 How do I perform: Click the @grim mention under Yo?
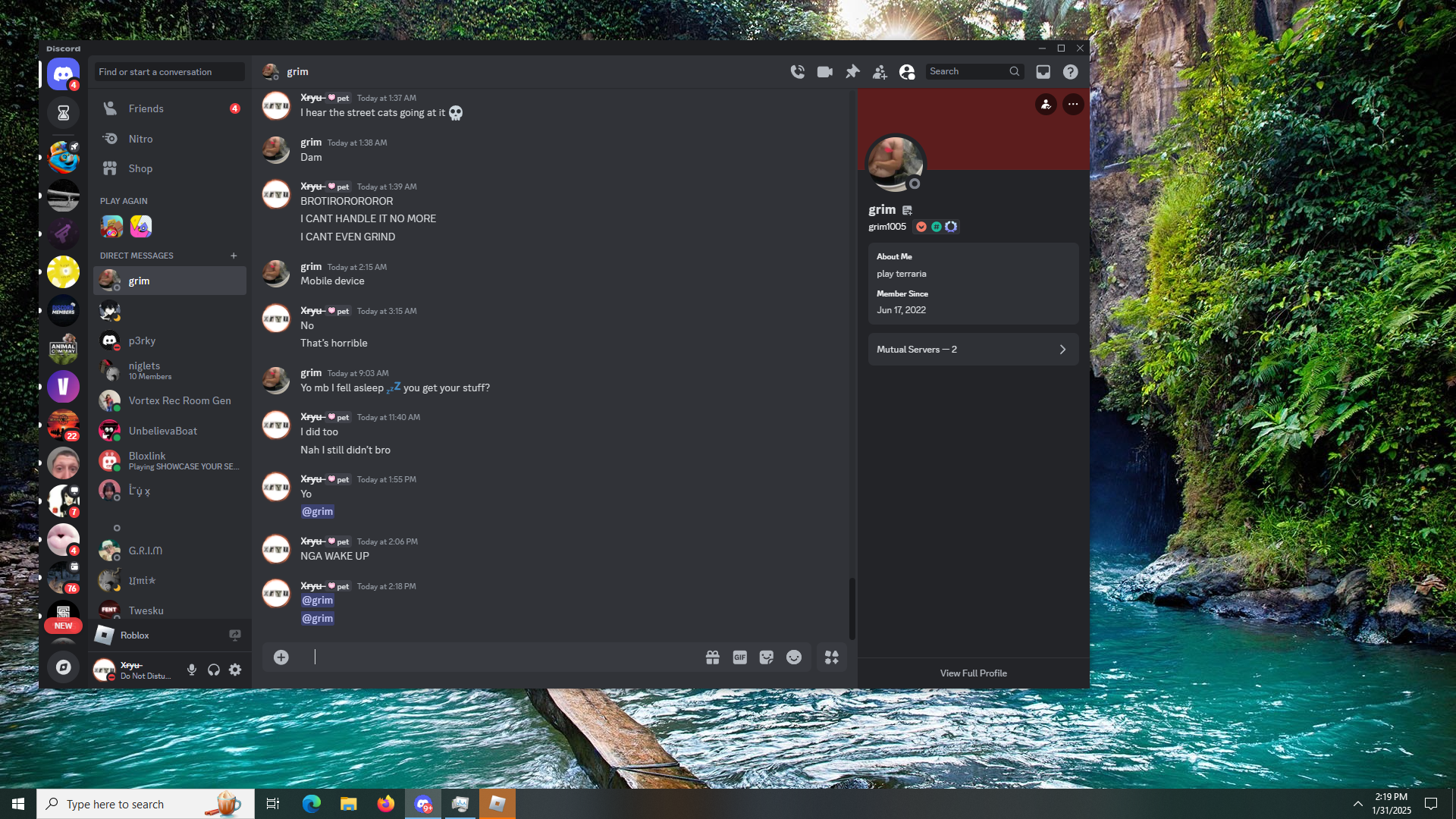(318, 512)
